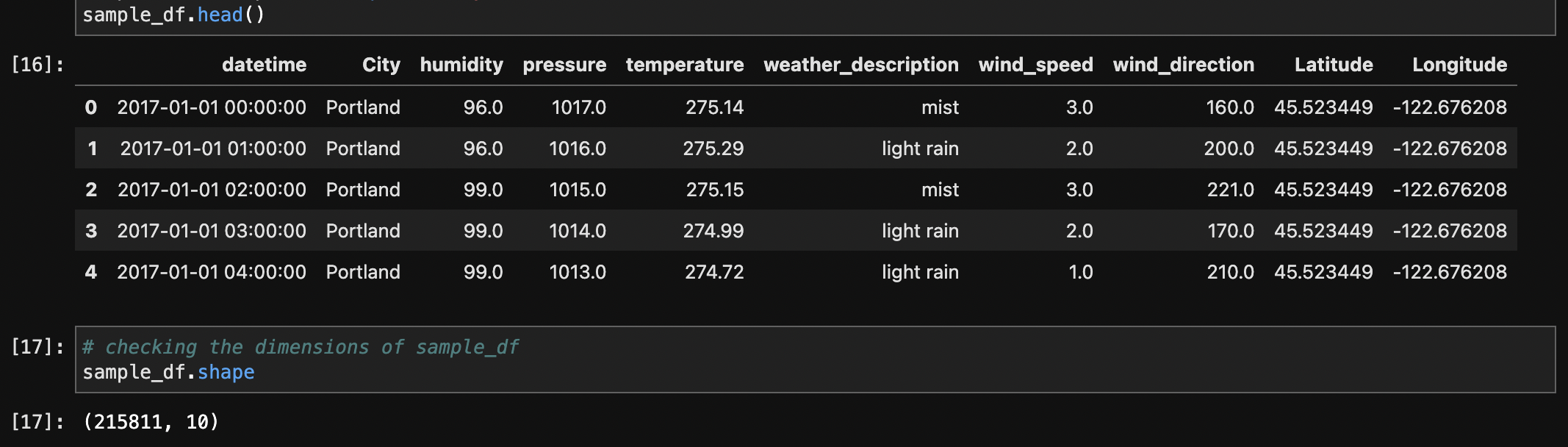The height and width of the screenshot is (447, 1568).
Task: Select the wind_direction column header
Action: click(1184, 65)
